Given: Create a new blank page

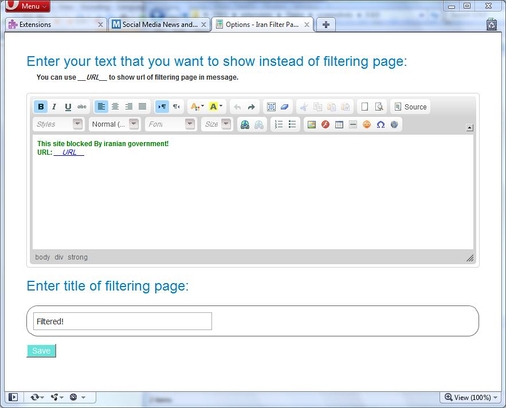Looking at the screenshot, I should coord(365,107).
